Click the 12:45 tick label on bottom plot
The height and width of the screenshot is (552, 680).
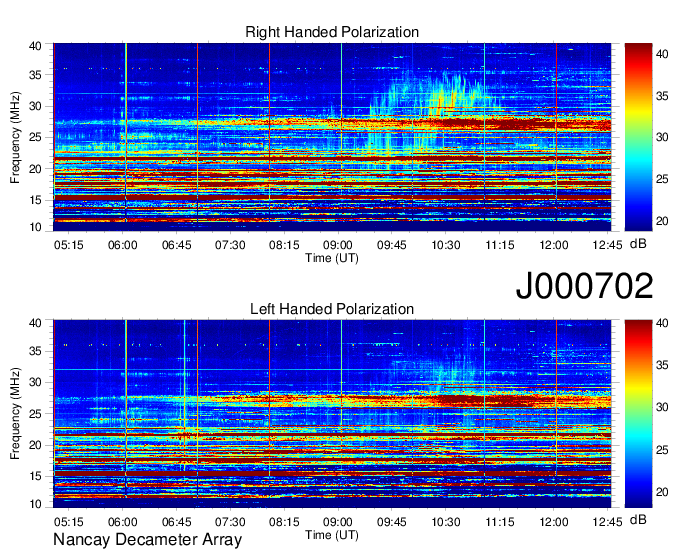607,522
